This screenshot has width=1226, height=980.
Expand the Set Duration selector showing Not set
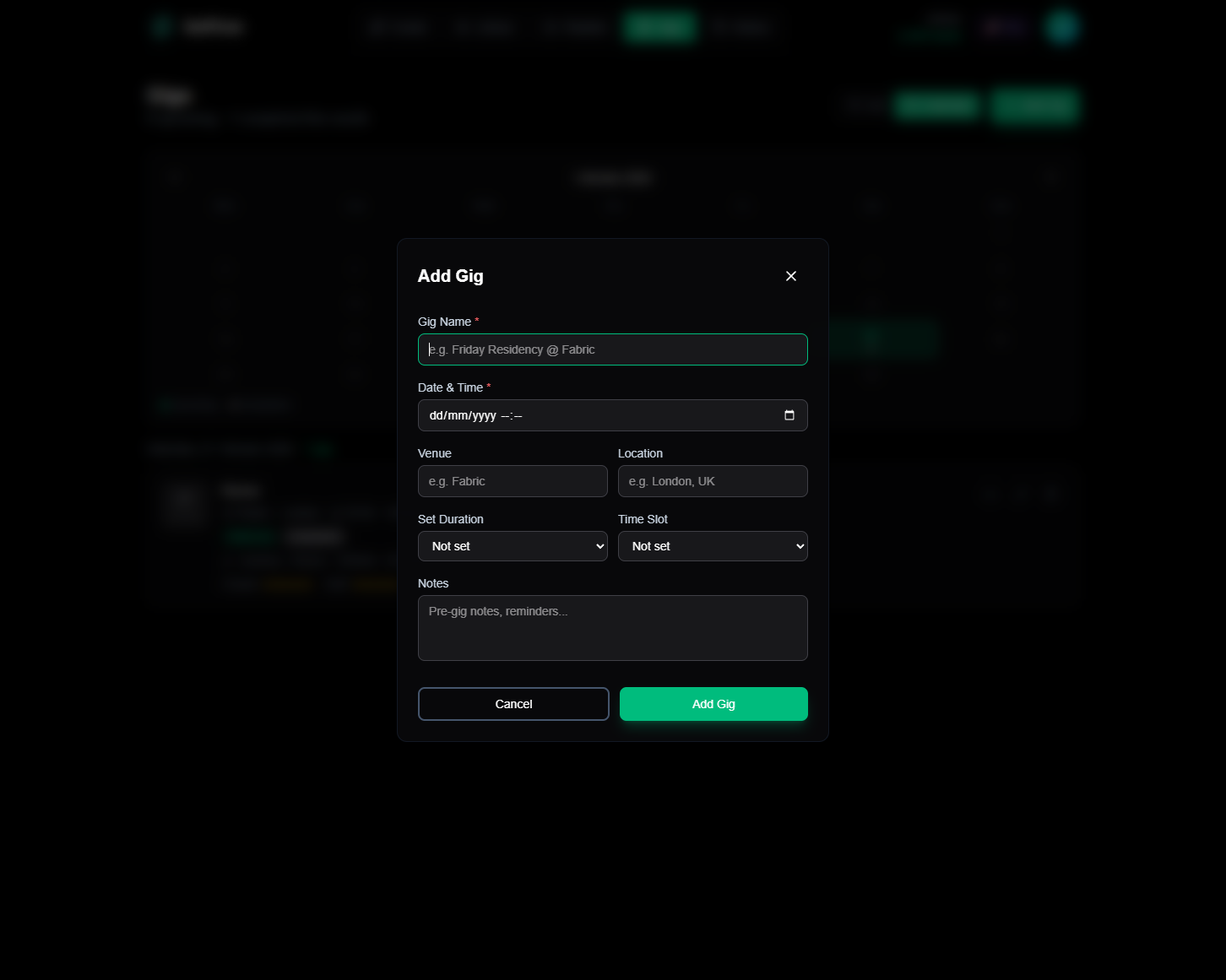tap(513, 546)
